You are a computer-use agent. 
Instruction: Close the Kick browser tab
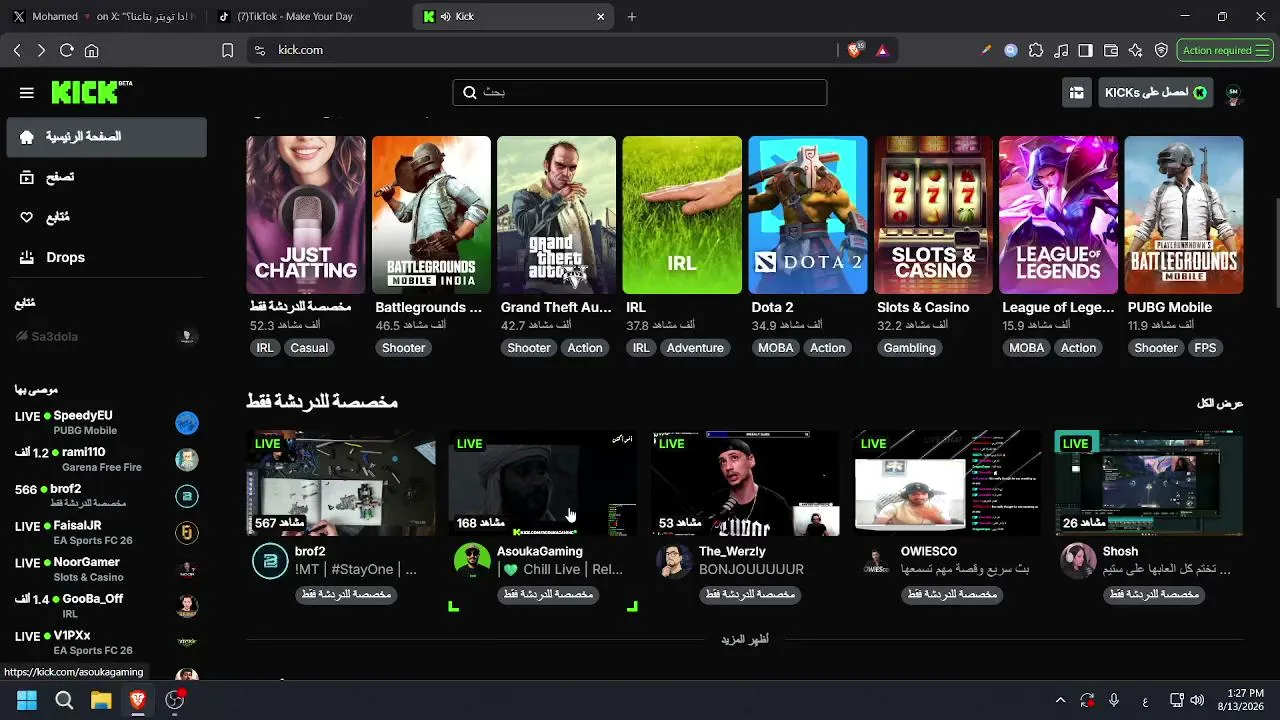pyautogui.click(x=601, y=17)
